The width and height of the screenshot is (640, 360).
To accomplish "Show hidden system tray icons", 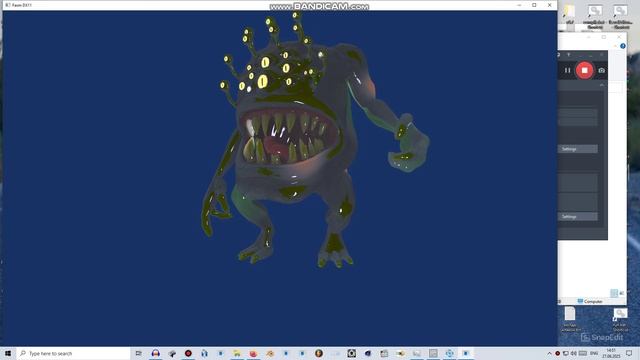I will click(549, 353).
